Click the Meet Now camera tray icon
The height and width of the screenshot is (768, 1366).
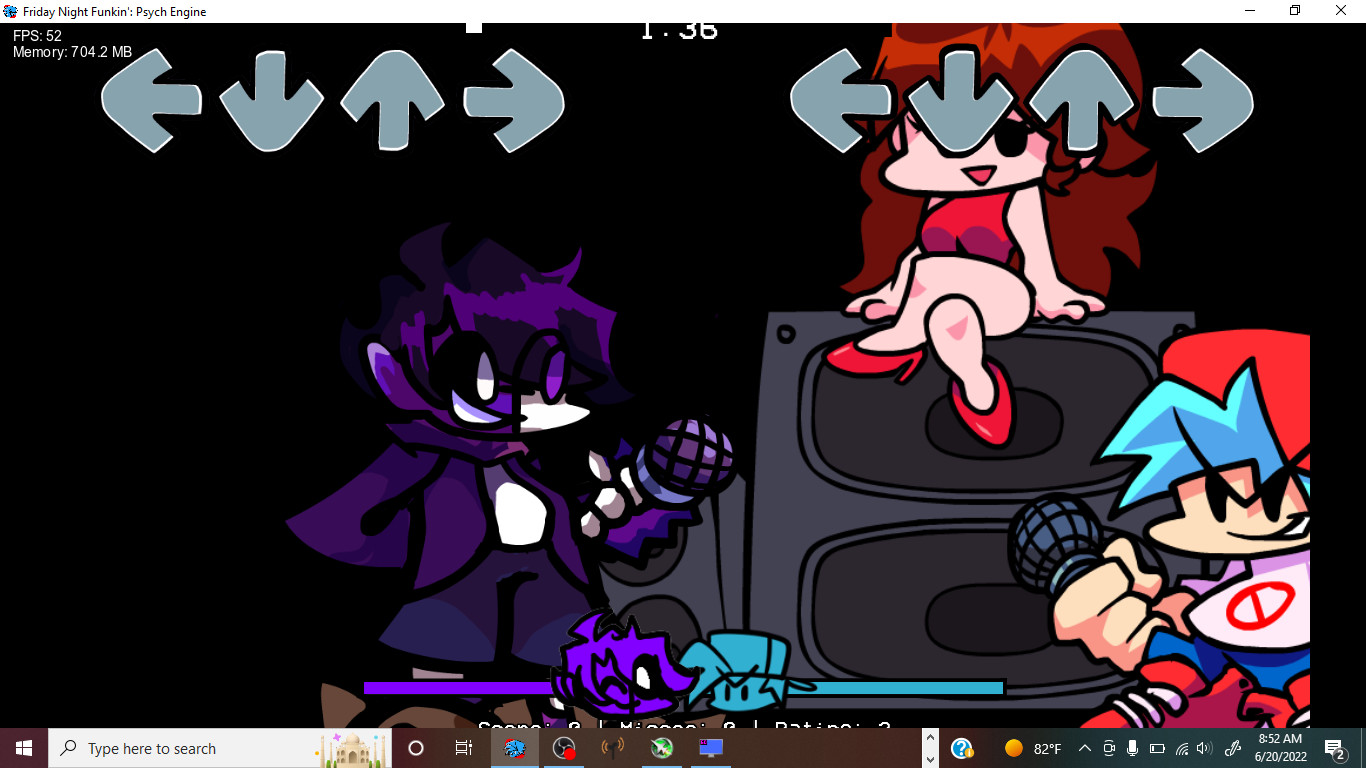[x=1109, y=748]
